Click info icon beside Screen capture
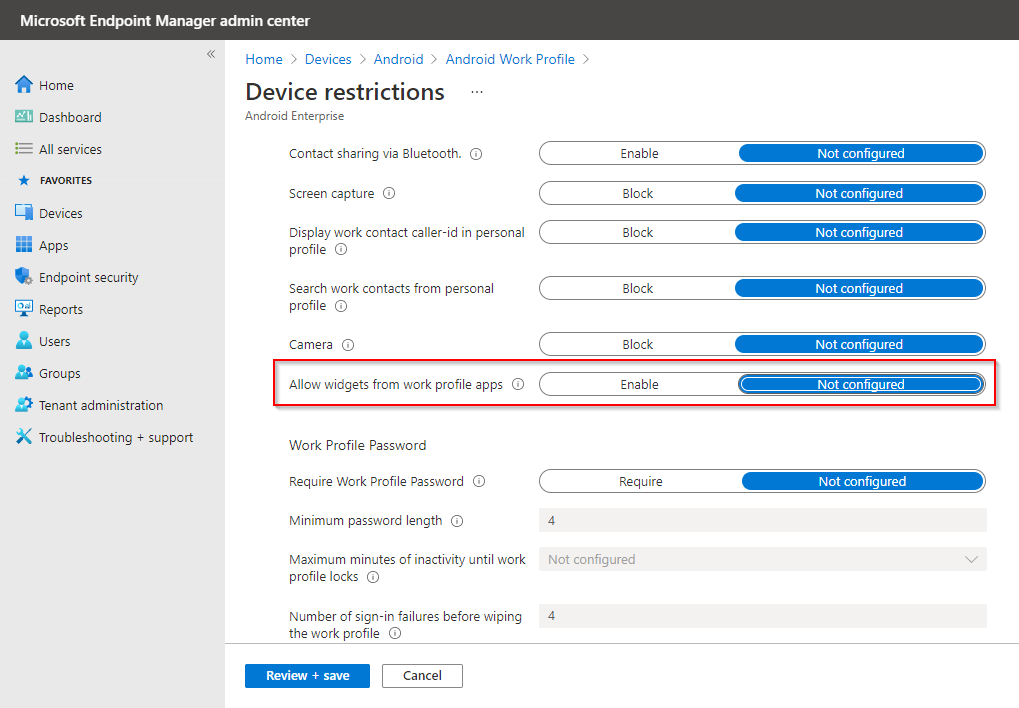The image size is (1019, 708). (x=389, y=193)
